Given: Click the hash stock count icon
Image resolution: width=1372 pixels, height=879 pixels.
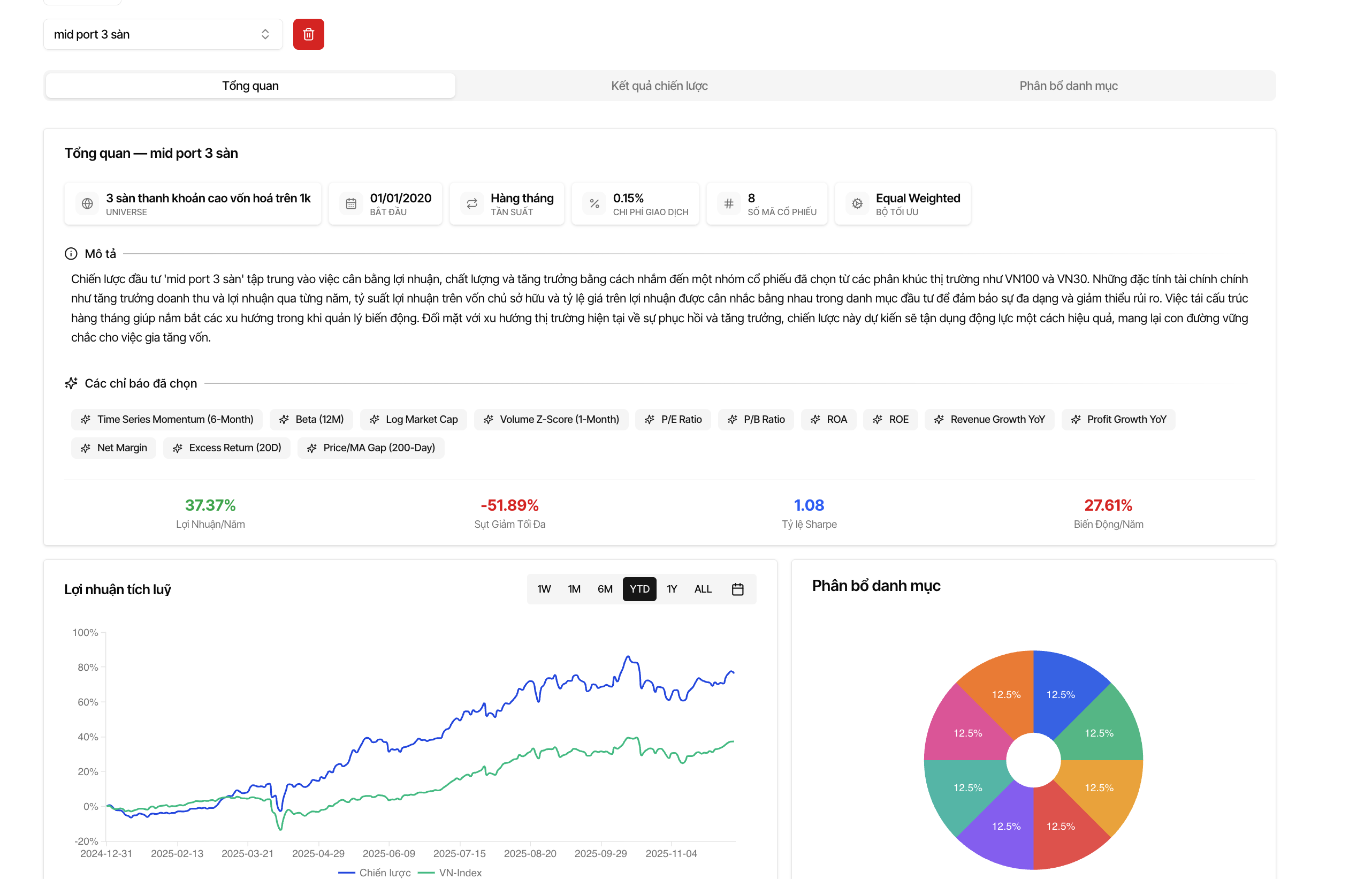Looking at the screenshot, I should pos(728,204).
